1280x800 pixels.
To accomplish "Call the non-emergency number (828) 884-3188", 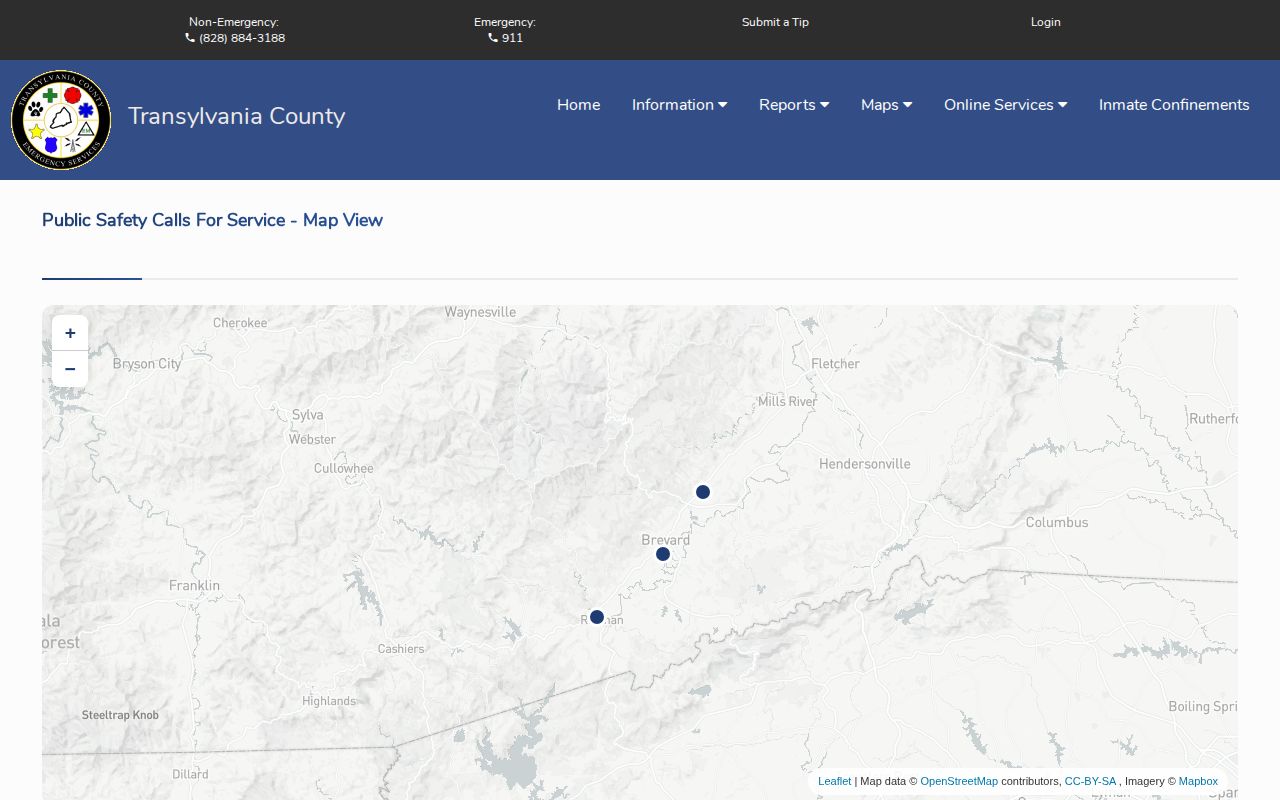I will [x=235, y=38].
